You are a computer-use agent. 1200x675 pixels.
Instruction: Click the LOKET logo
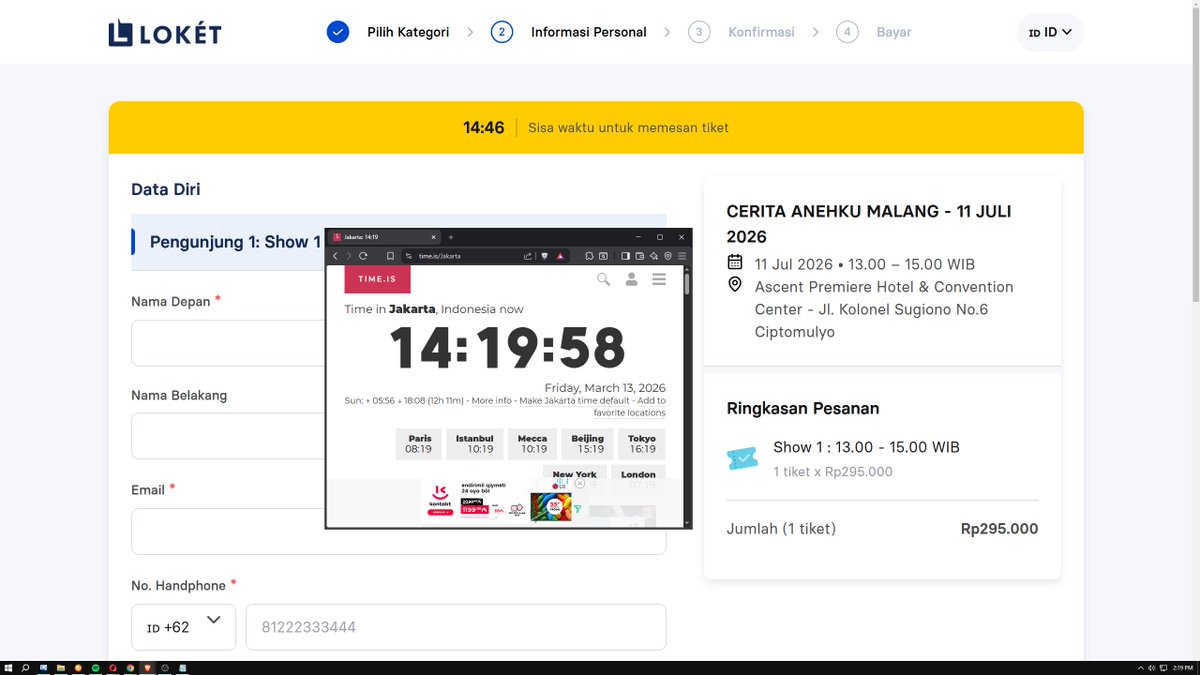point(164,31)
